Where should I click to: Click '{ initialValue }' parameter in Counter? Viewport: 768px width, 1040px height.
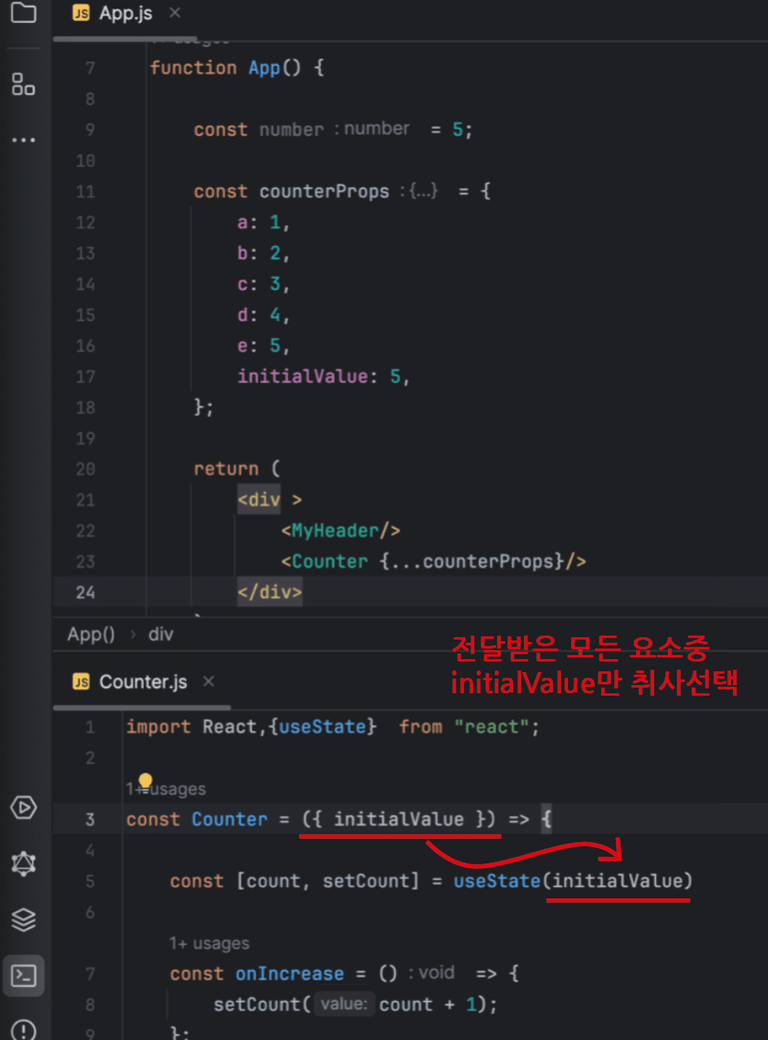(x=398, y=819)
